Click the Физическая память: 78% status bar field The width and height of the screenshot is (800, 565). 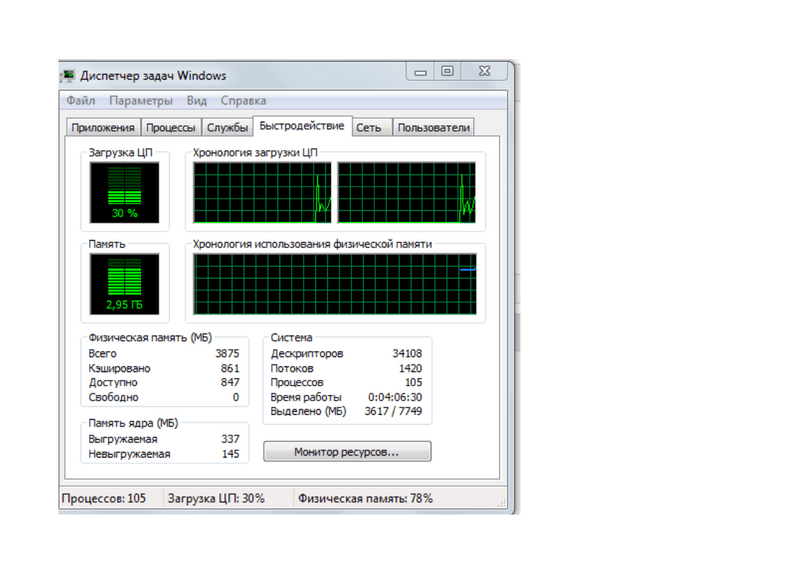tap(364, 498)
